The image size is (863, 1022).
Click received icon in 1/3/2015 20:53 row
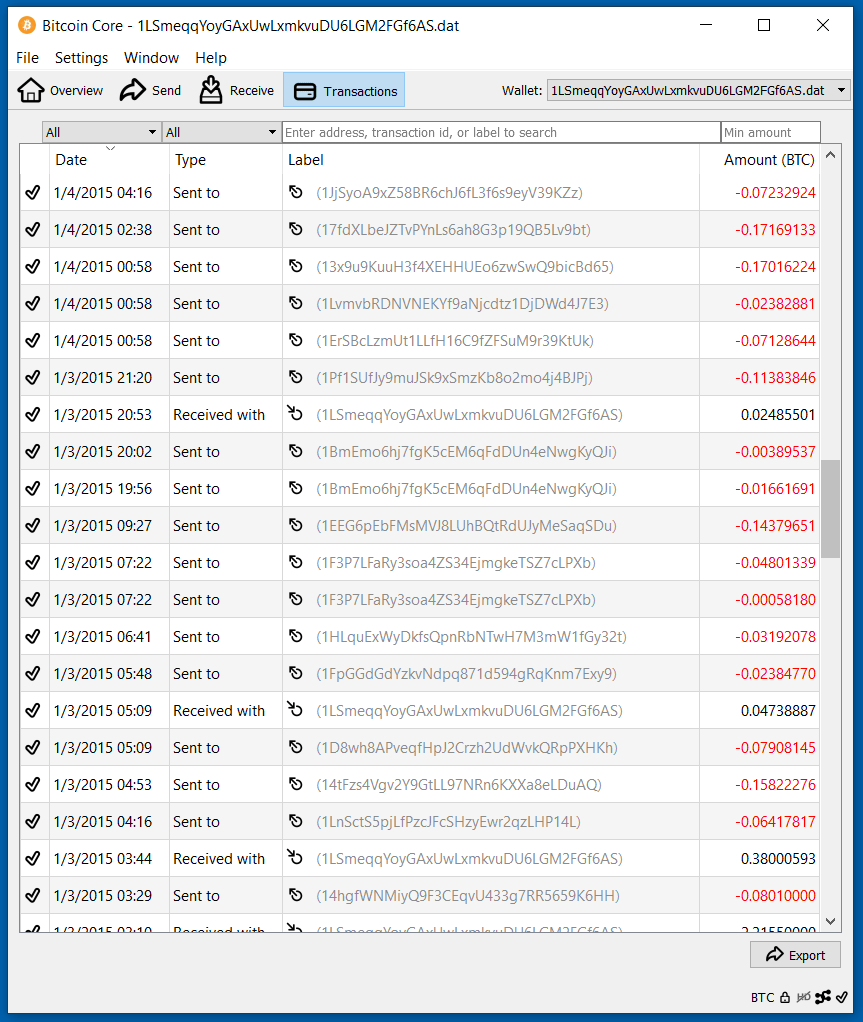coord(295,413)
